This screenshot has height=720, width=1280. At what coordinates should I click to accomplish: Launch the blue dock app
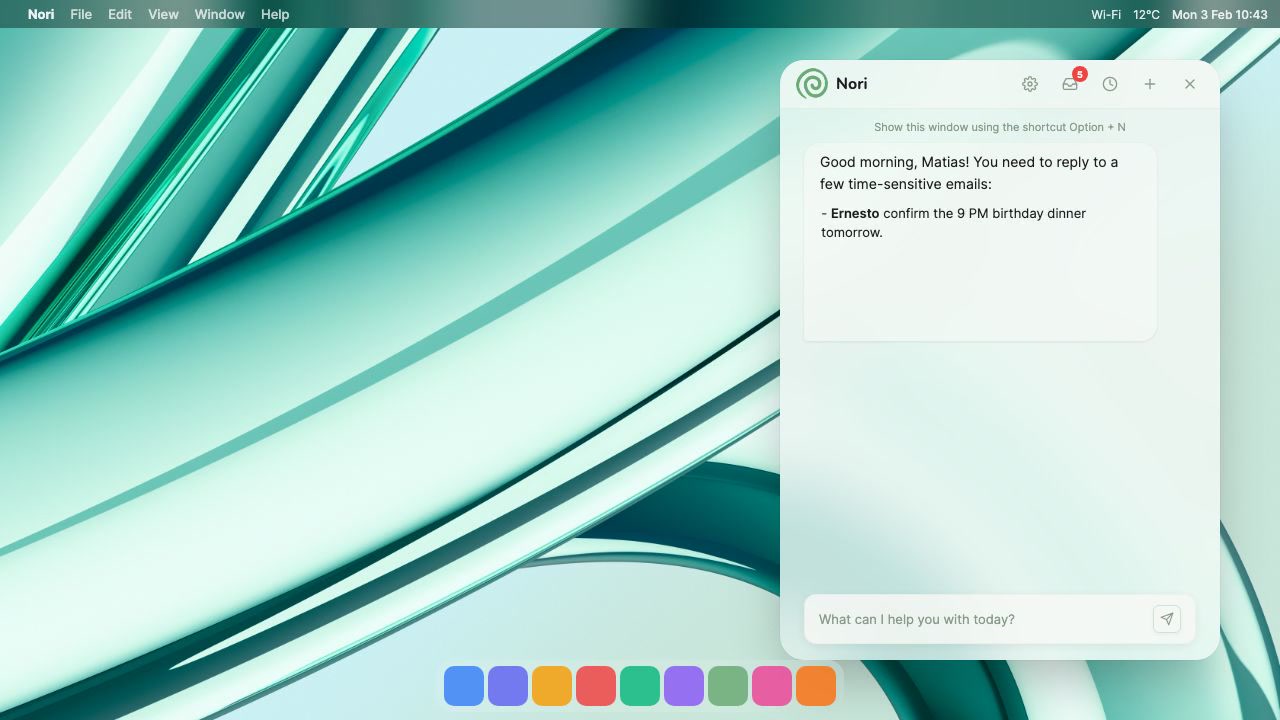(464, 686)
